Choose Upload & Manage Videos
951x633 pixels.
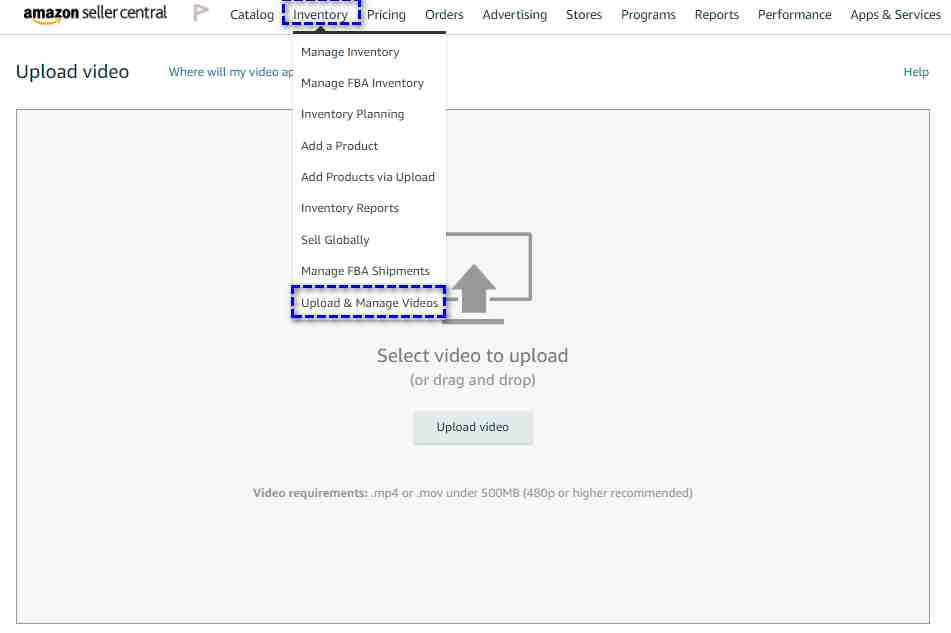[369, 303]
